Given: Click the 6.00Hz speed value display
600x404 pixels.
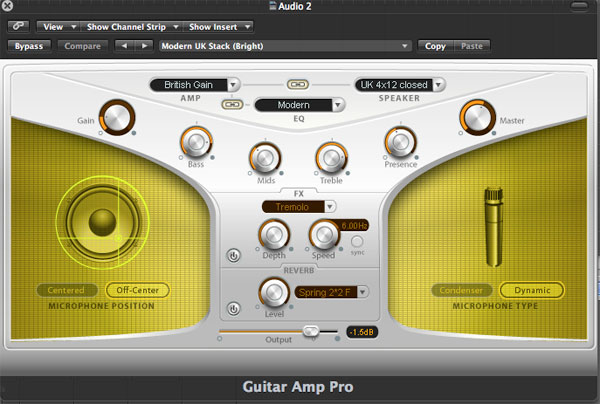Looking at the screenshot, I should click(x=354, y=226).
